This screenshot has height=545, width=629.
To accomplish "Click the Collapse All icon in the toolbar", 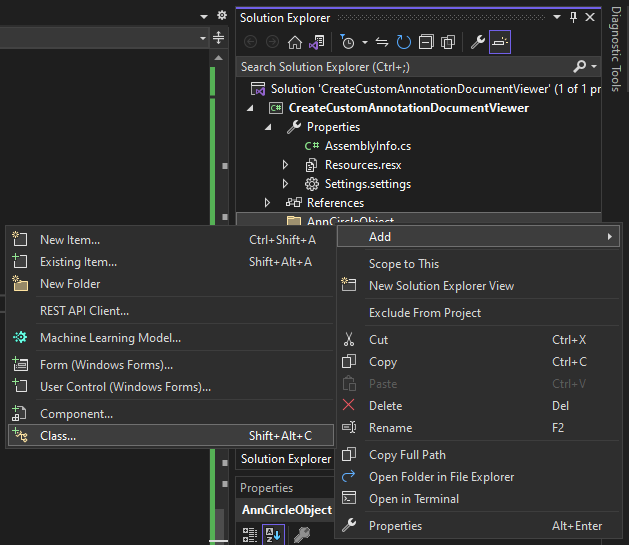I will tap(426, 42).
